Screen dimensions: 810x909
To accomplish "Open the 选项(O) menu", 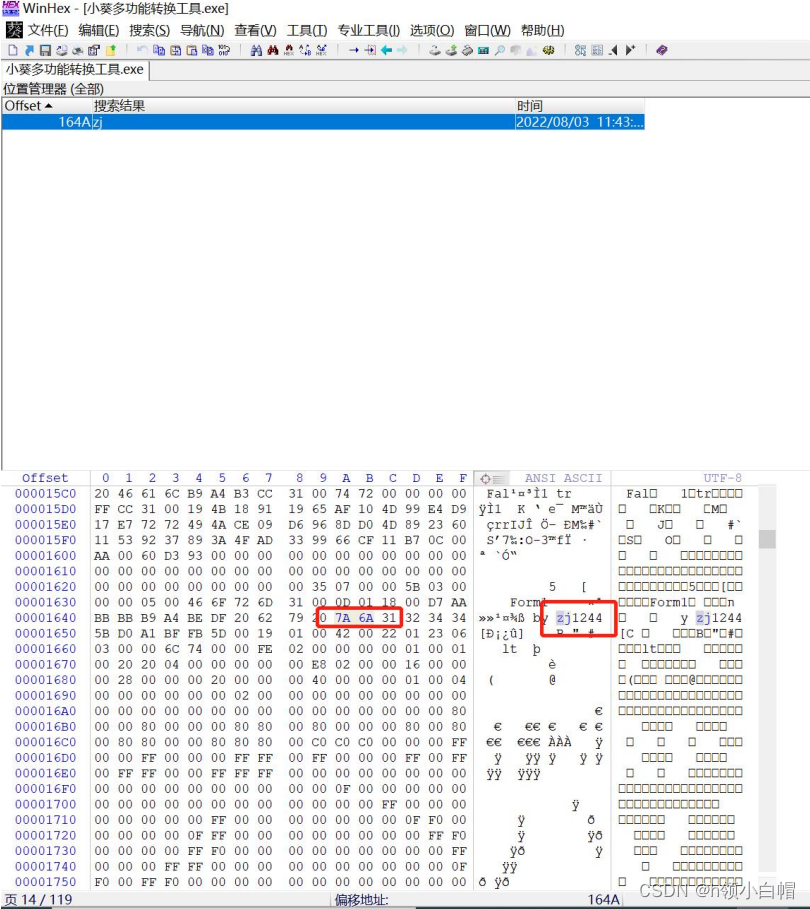I will [x=432, y=30].
